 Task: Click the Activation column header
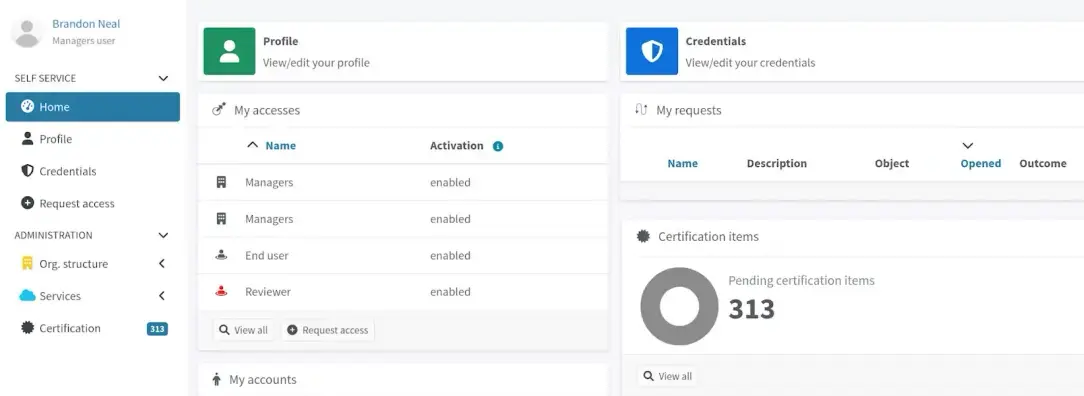point(456,146)
